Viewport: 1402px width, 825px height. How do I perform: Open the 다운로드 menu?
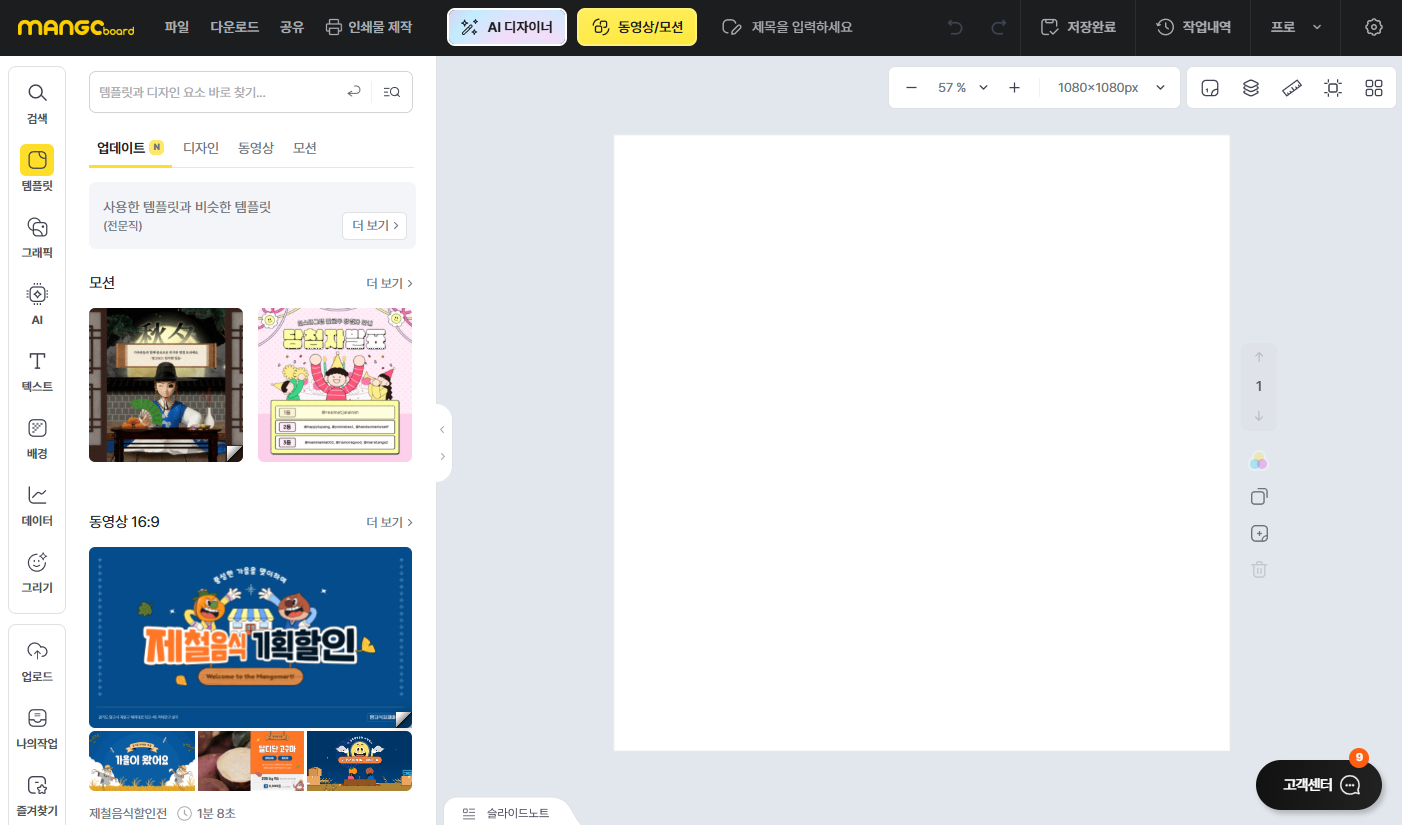(x=234, y=27)
